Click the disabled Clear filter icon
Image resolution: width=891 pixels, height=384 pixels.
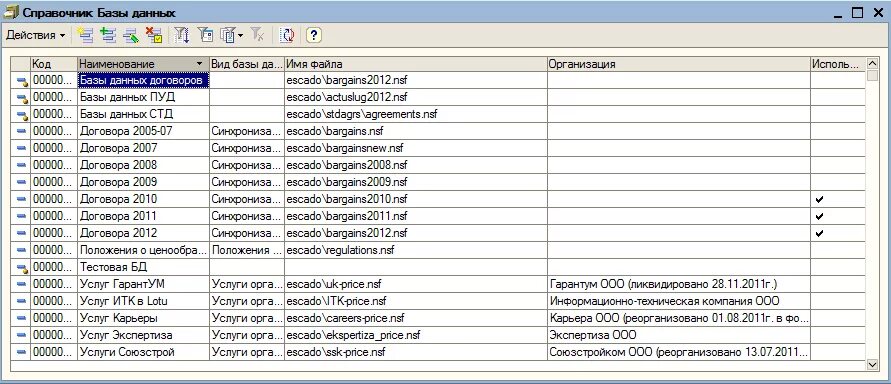257,35
